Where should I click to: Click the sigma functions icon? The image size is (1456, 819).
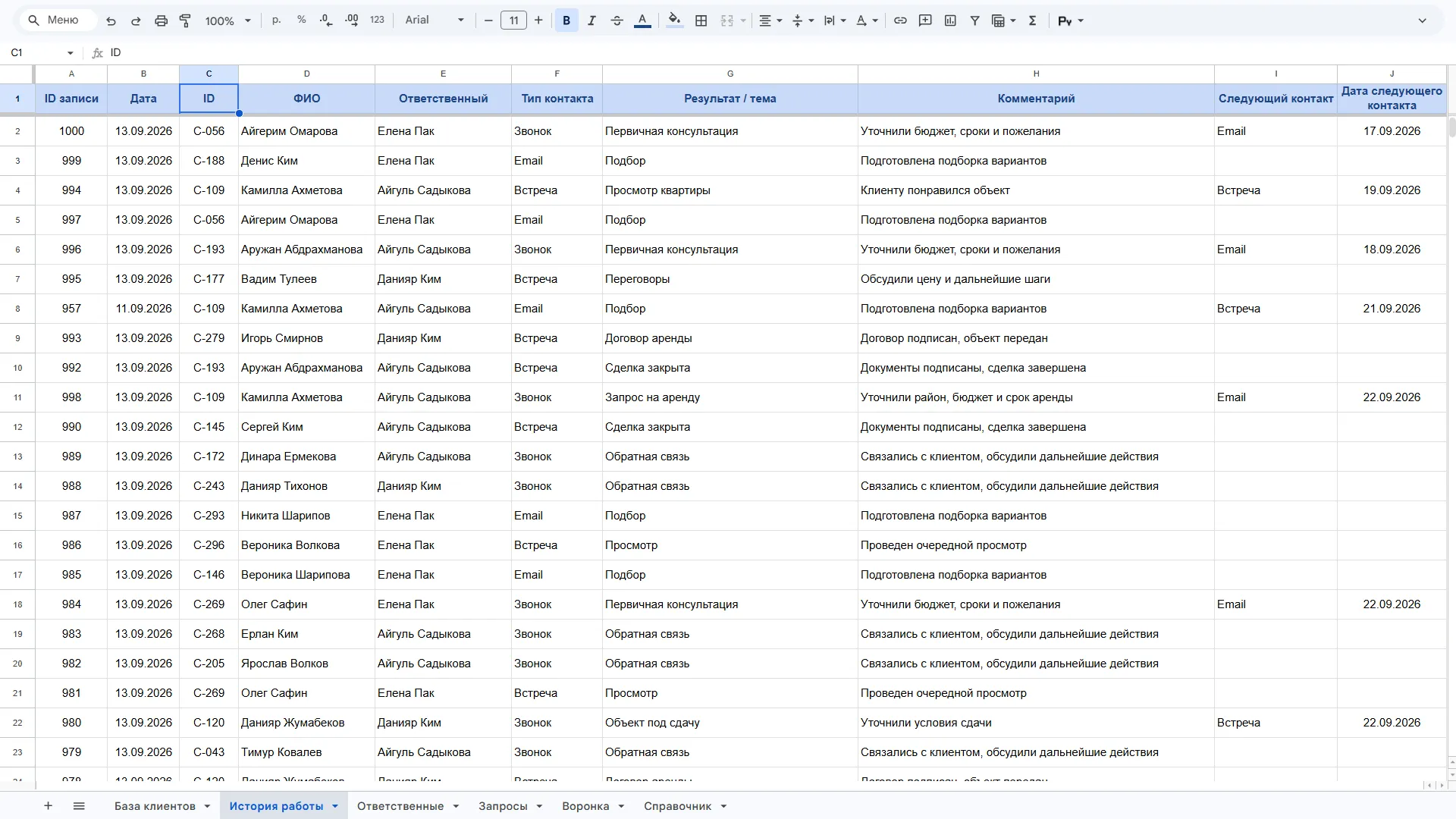tap(1032, 20)
